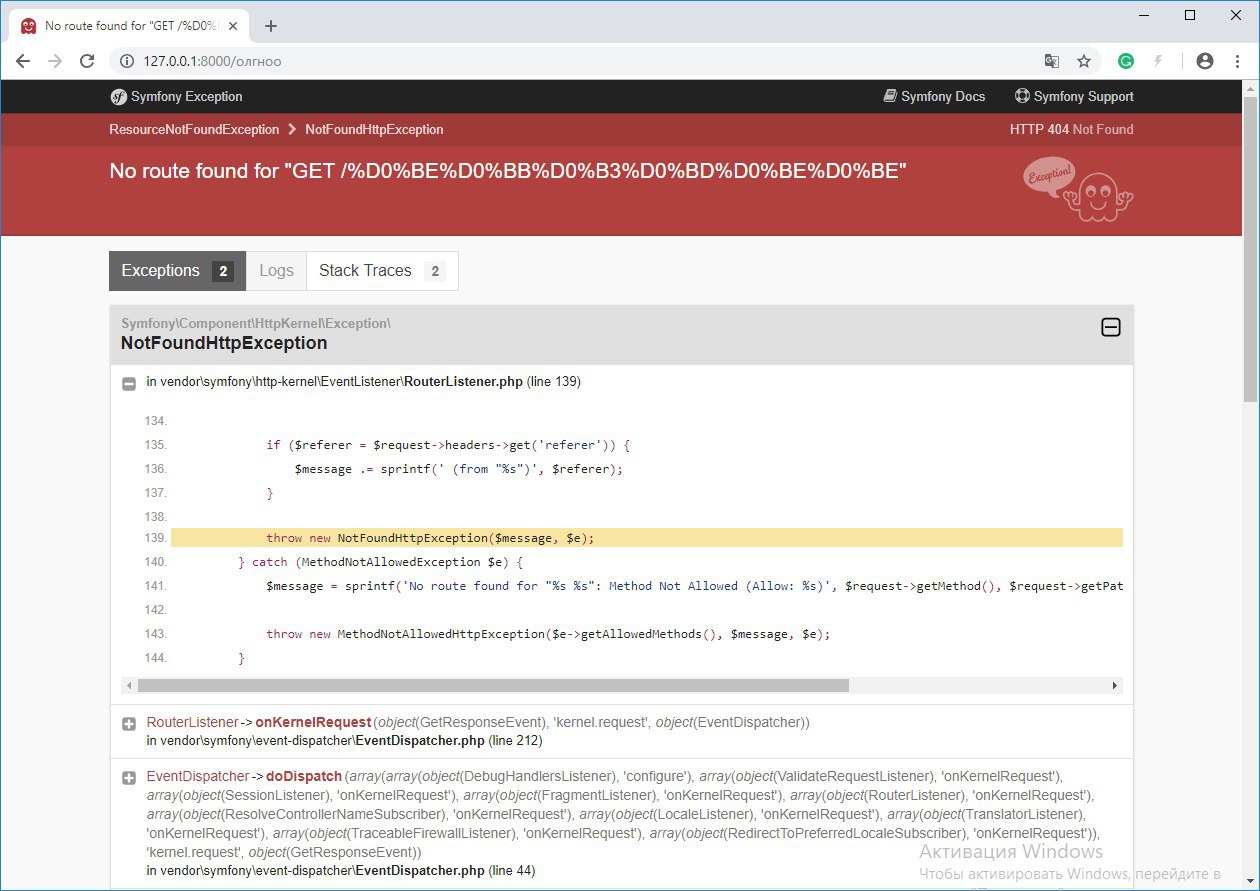Click line 135 referer if statement code
Screen dimensions: 1260x891
coord(447,445)
